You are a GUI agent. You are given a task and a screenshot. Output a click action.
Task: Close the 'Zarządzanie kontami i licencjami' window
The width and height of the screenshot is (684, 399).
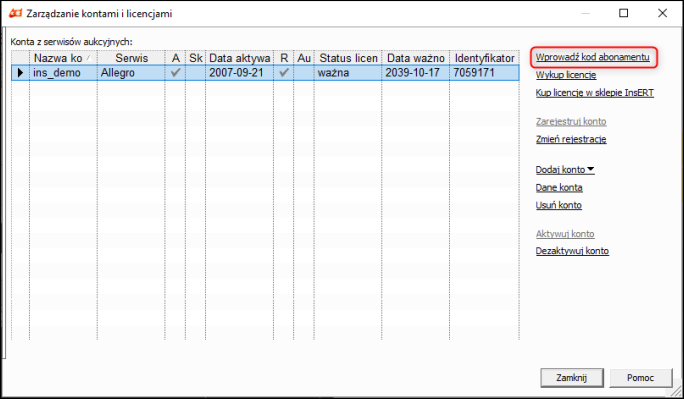(662, 13)
